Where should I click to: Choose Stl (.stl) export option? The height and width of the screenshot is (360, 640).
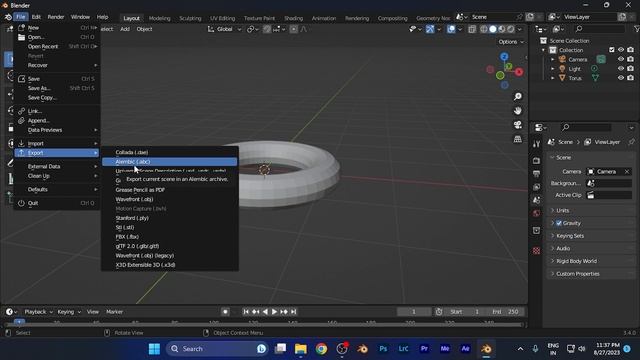point(169,227)
